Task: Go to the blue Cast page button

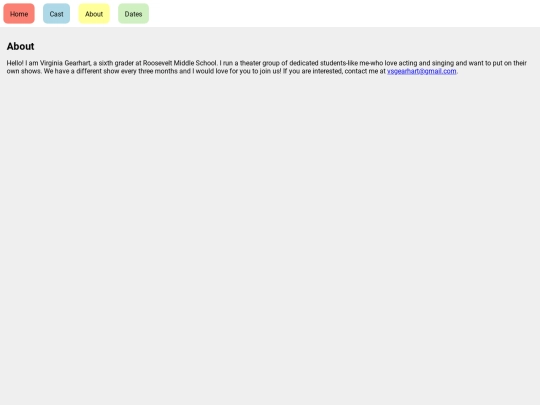Action: coord(56,14)
